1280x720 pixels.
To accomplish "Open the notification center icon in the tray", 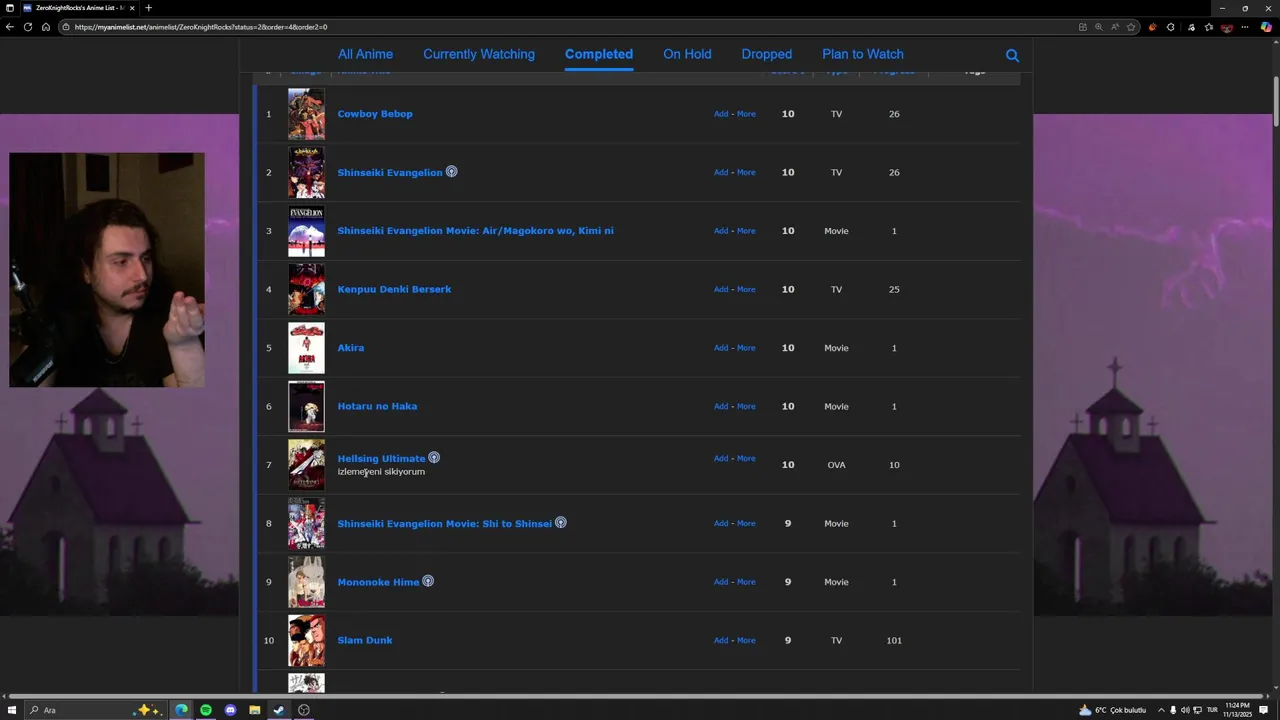I will point(1264,710).
